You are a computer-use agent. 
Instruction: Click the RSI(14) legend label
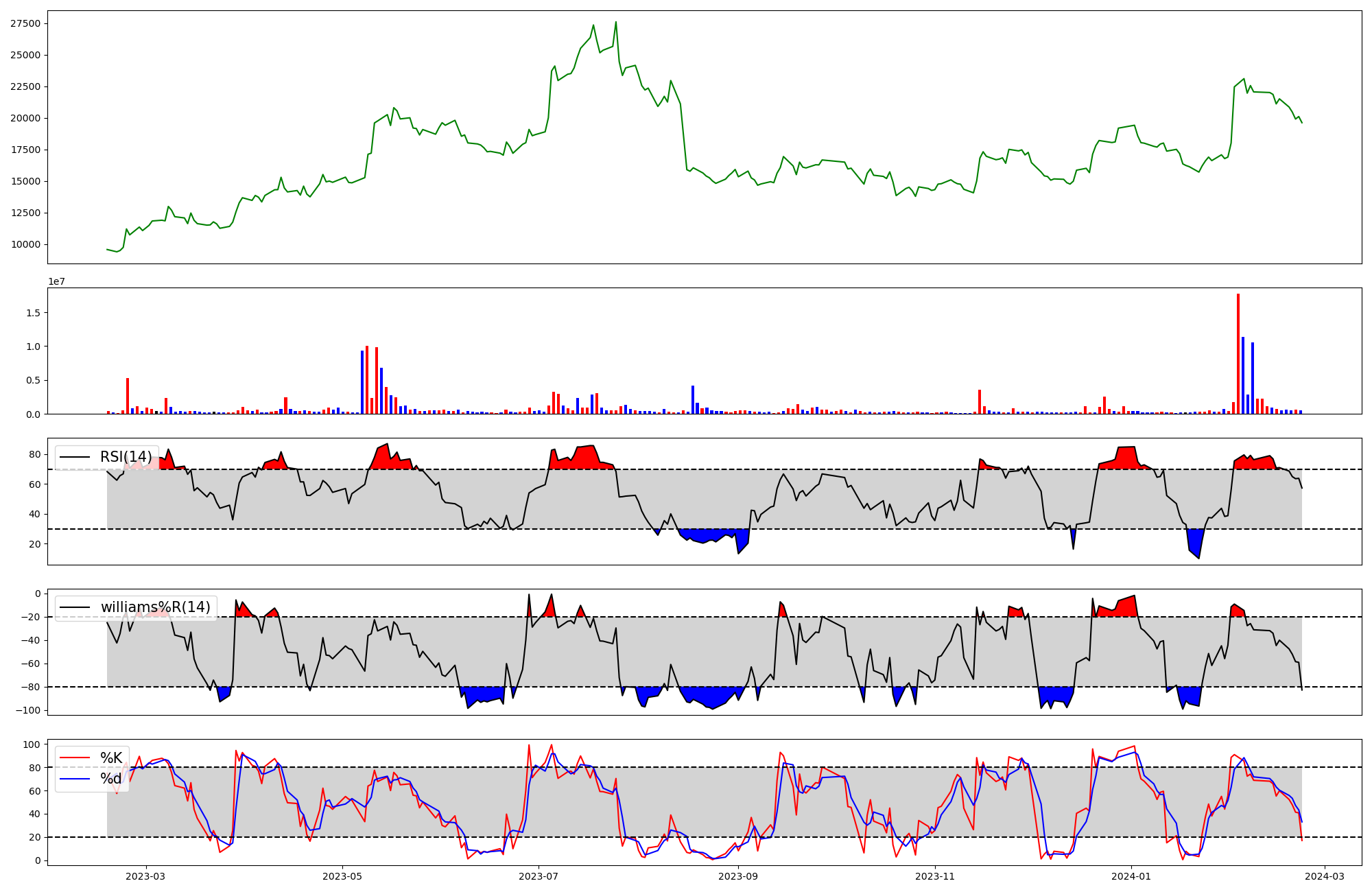pos(126,457)
